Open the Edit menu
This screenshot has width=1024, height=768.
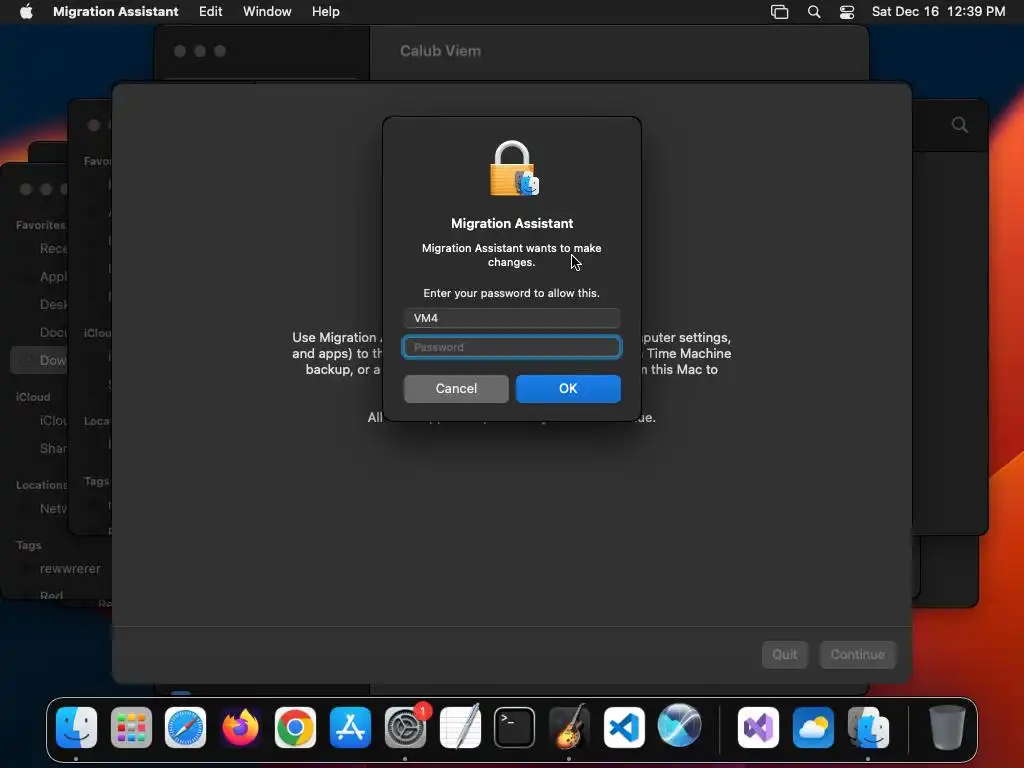pyautogui.click(x=210, y=11)
